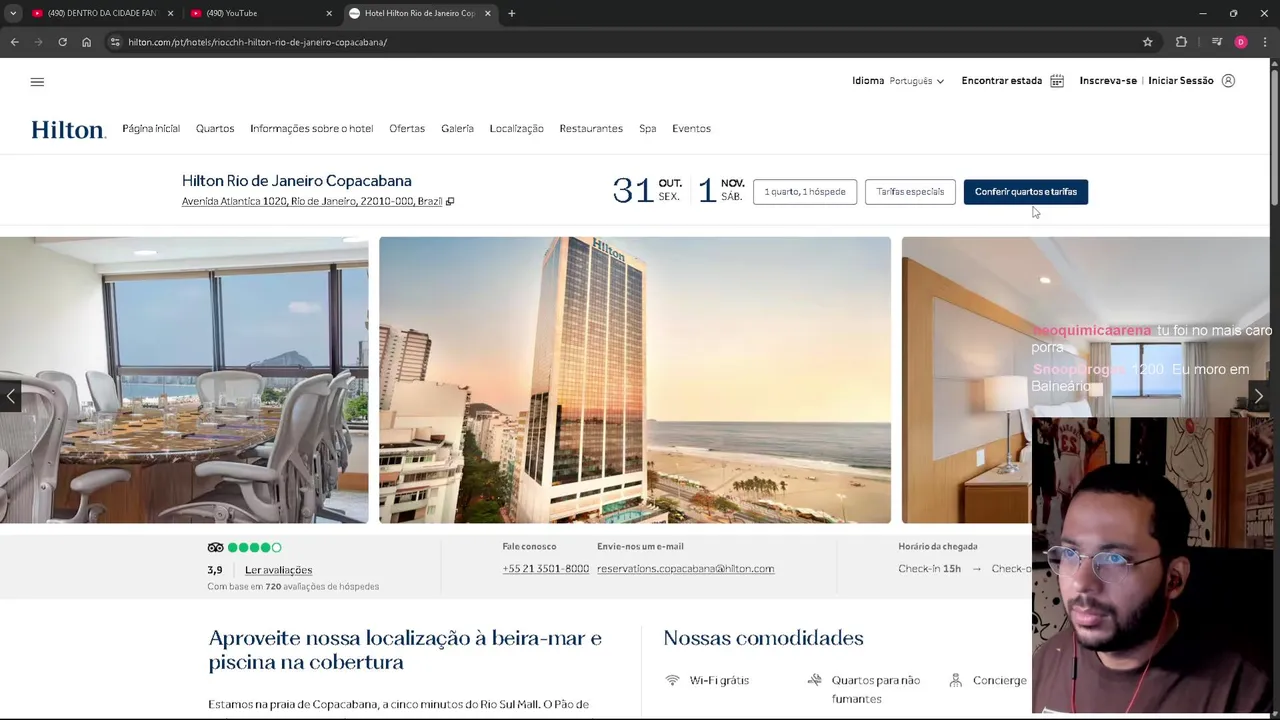
Task: Click the Hilton logo
Action: tap(68, 129)
